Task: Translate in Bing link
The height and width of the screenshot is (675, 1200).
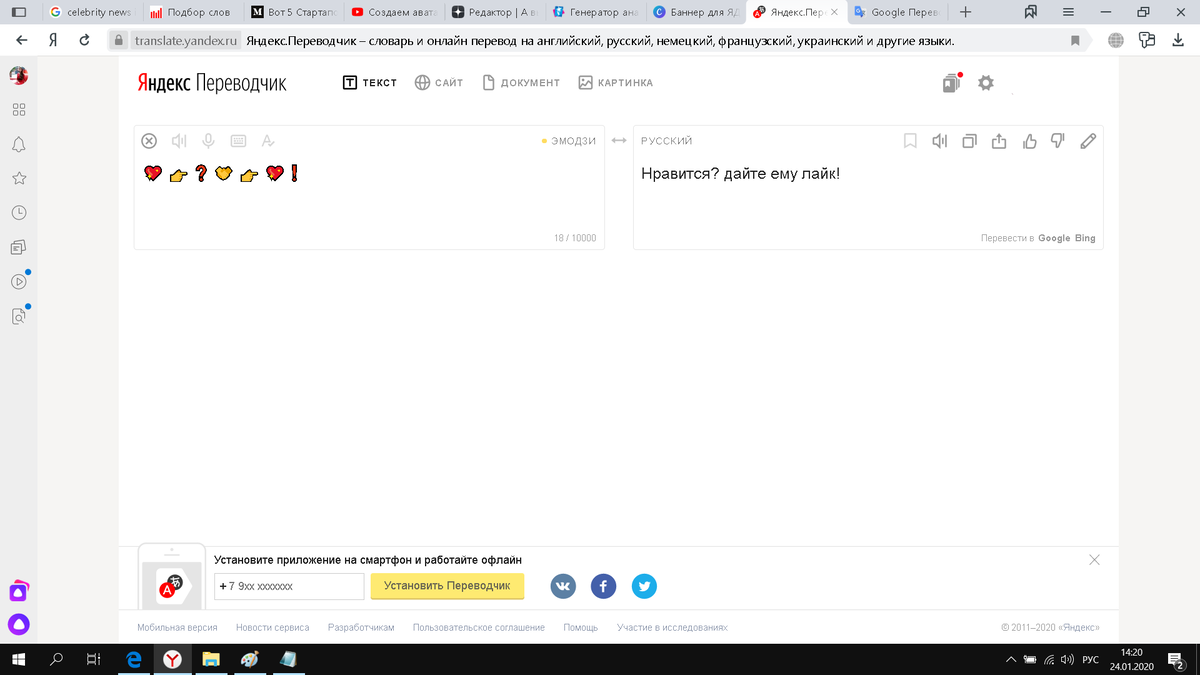Action: tap(1085, 238)
